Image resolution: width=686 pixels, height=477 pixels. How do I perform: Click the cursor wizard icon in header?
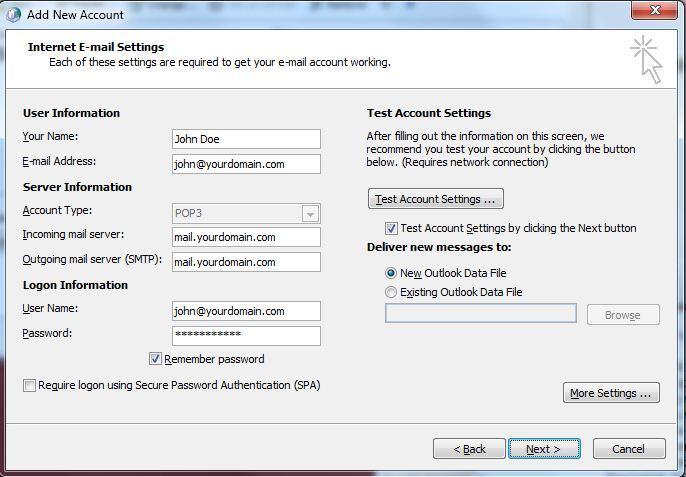tap(647, 60)
